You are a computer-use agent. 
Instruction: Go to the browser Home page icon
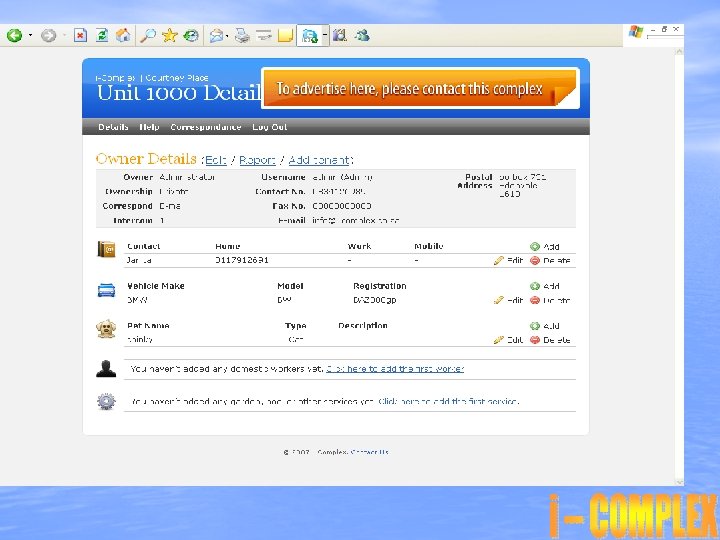(123, 35)
